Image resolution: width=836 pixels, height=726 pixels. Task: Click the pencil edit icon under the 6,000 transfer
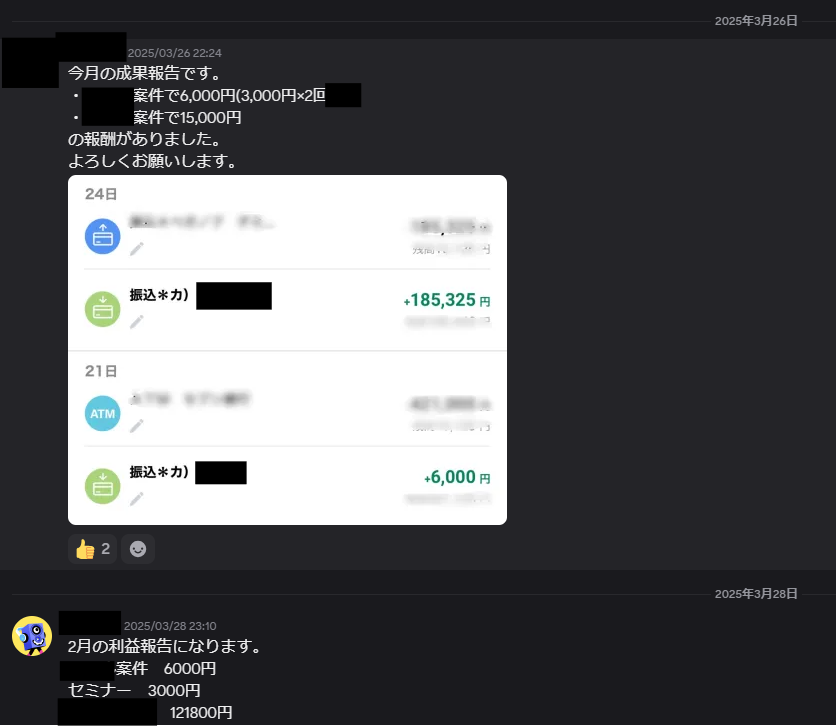coord(136,498)
